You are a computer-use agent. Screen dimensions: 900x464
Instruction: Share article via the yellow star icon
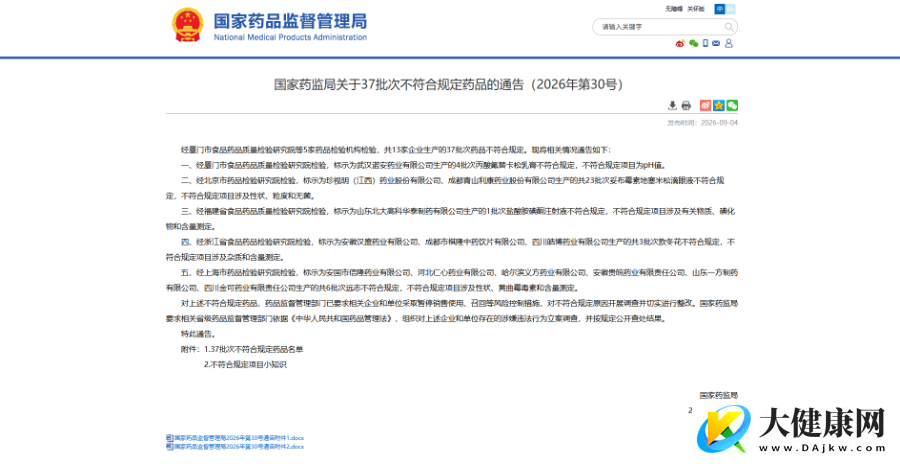click(x=719, y=106)
